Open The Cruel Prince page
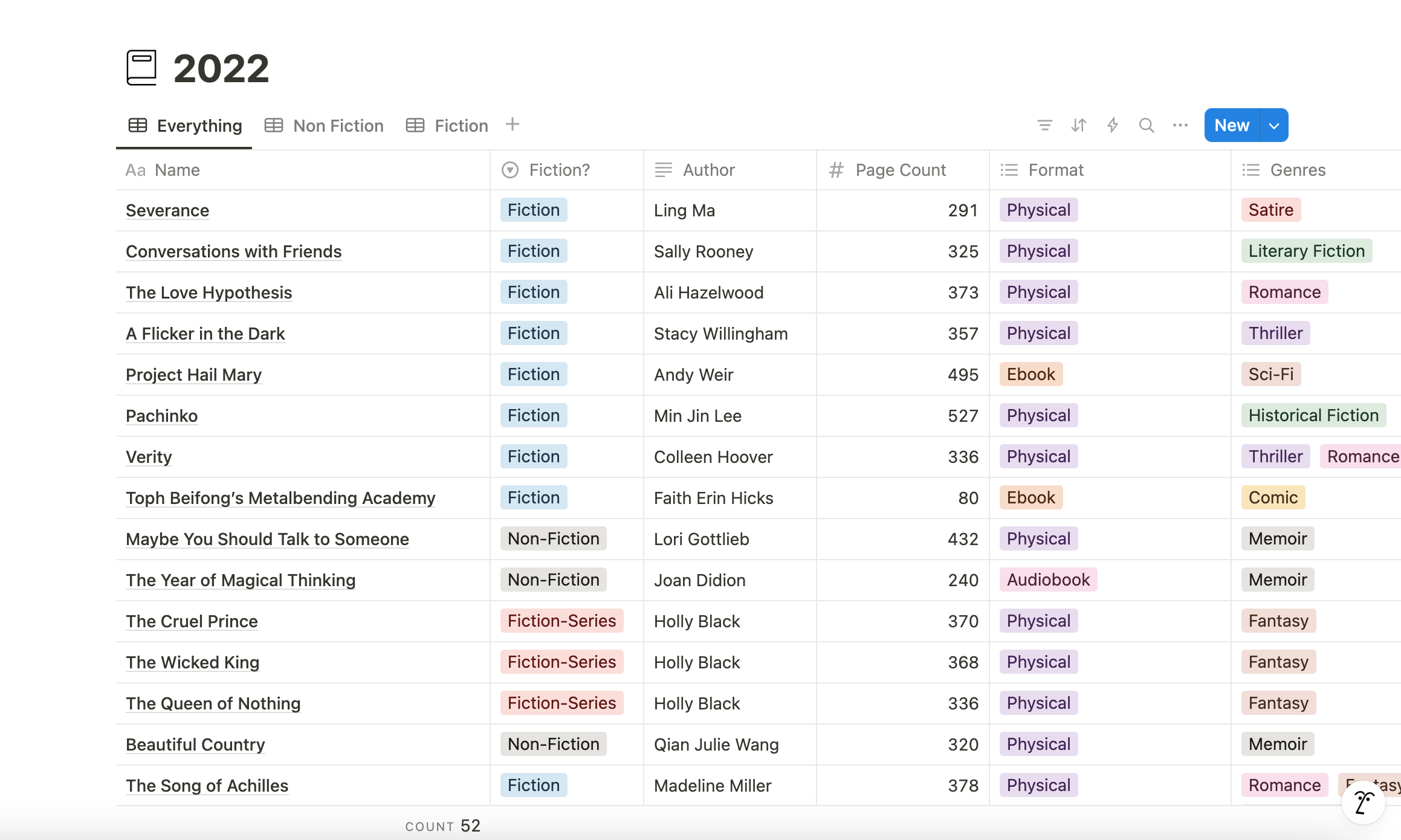This screenshot has width=1401, height=840. tap(192, 621)
